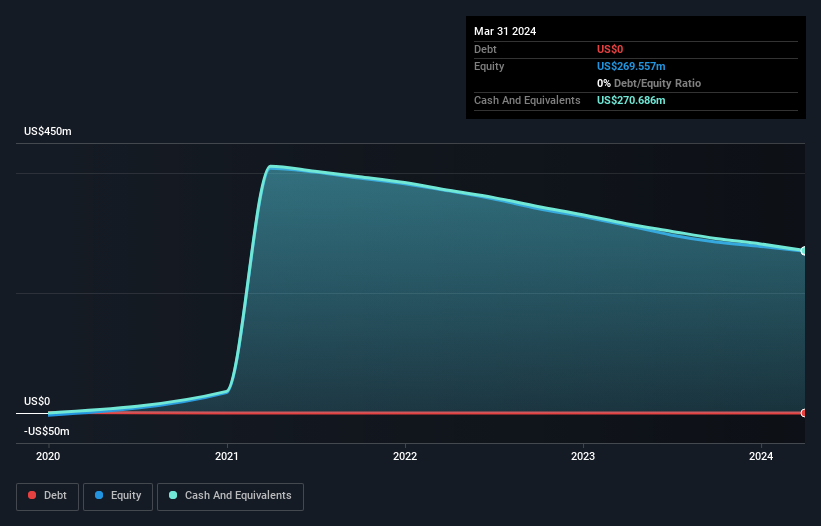
Task: Toggle the Debt series legend button
Action: [x=48, y=497]
